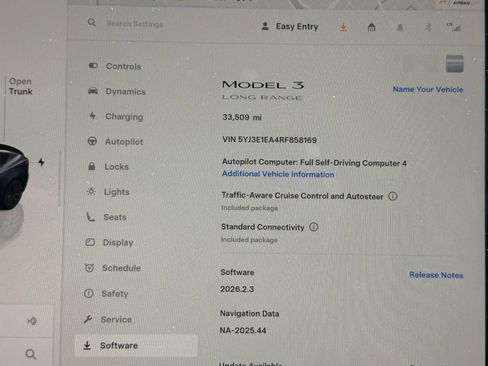
Task: Click the Safety warning icon
Action: (89, 293)
